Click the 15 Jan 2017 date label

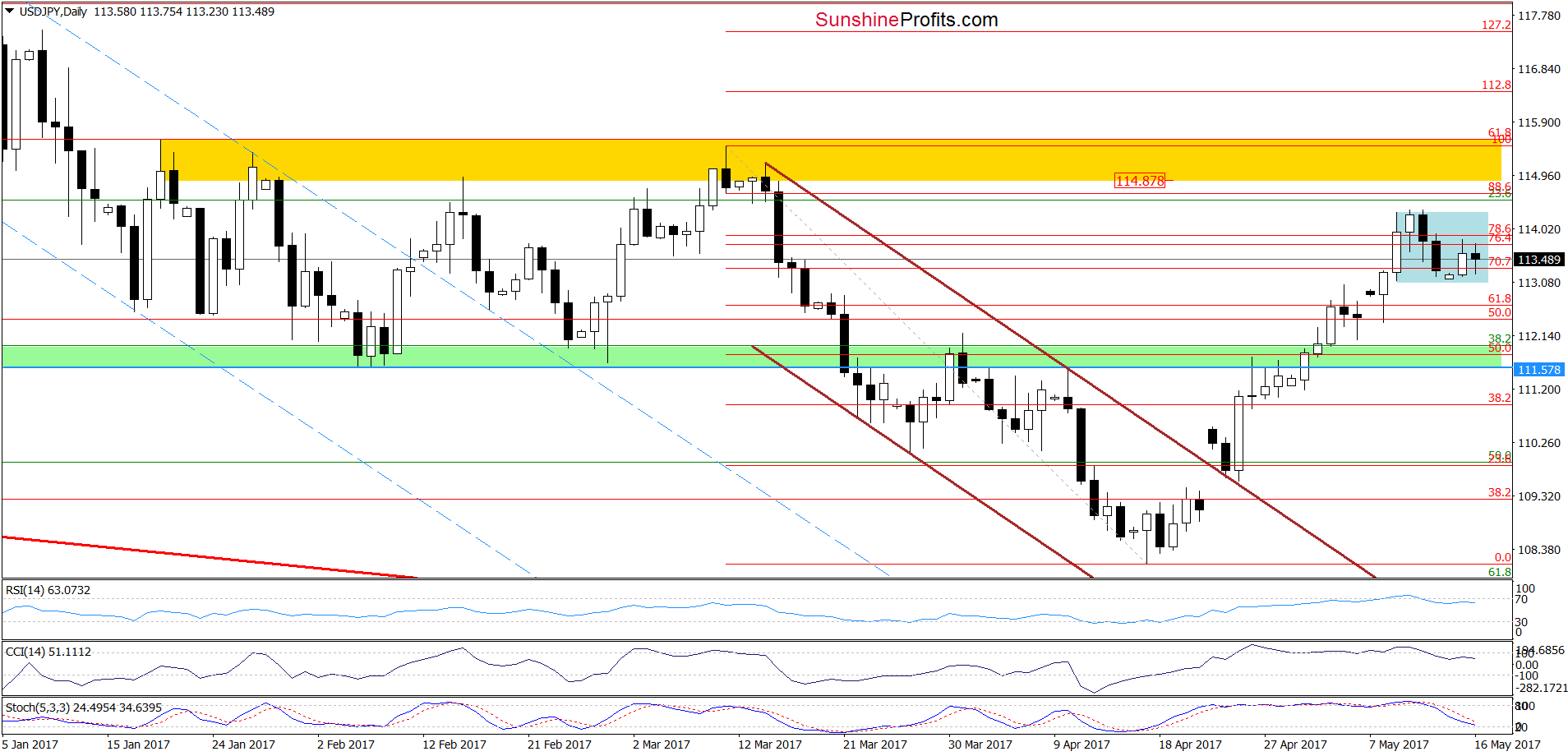tap(138, 744)
